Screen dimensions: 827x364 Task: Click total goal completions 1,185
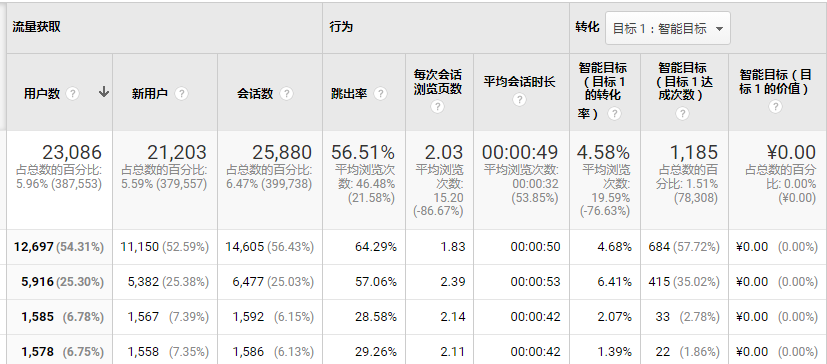(x=694, y=152)
